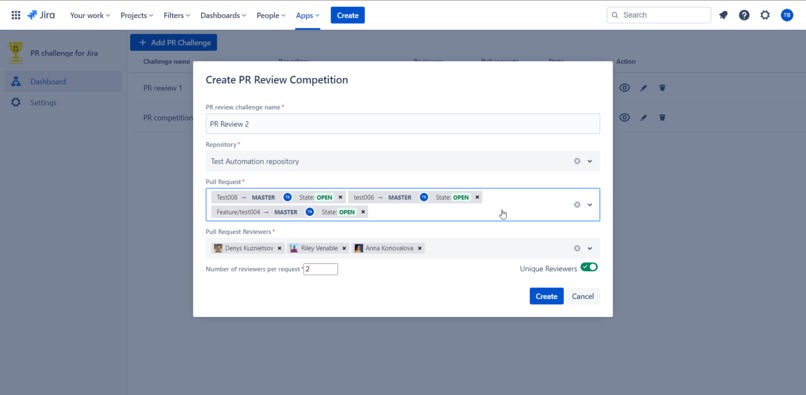This screenshot has width=806, height=395.
Task: Expand the Repository dropdown
Action: pyautogui.click(x=590, y=161)
